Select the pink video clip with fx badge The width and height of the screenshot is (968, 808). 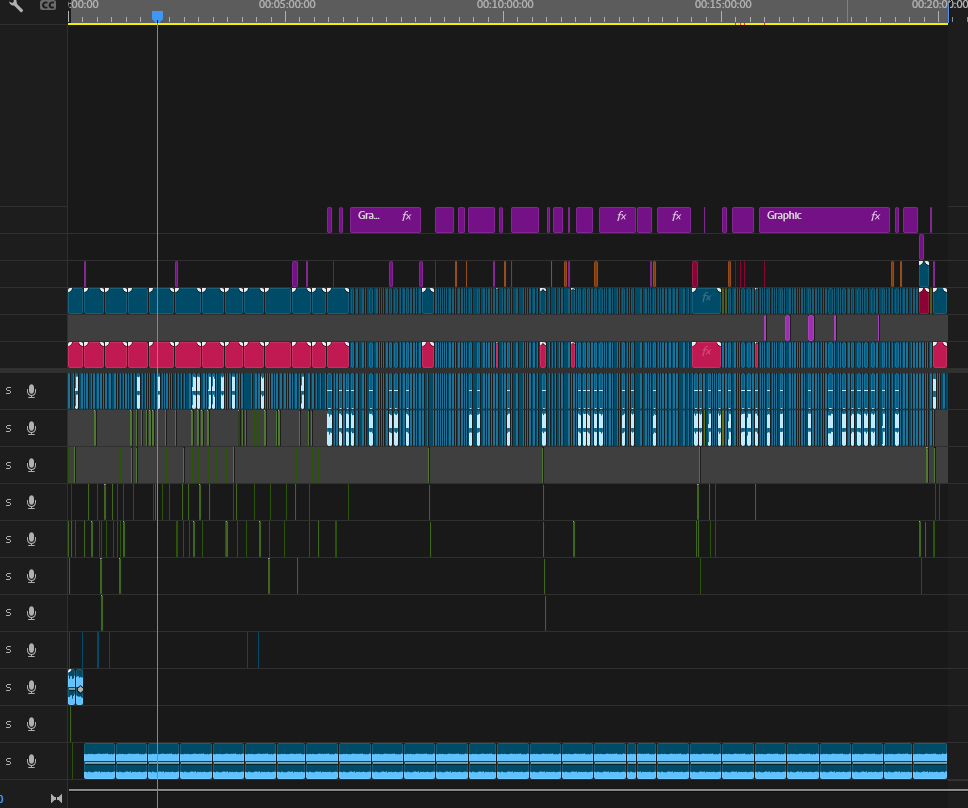click(x=706, y=355)
